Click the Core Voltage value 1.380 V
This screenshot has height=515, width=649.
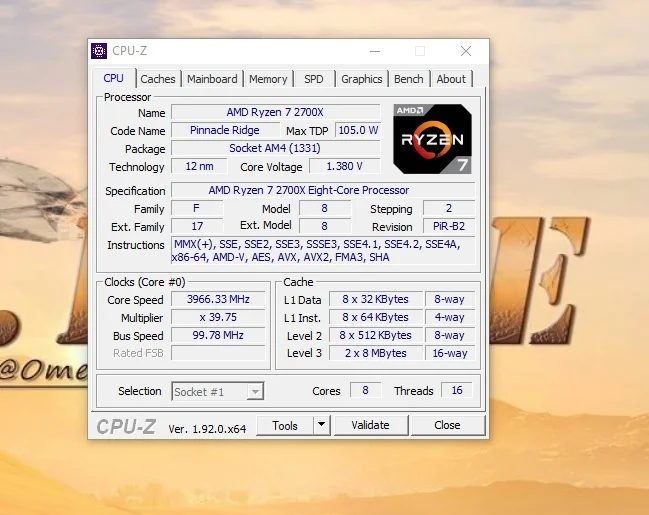pos(345,166)
